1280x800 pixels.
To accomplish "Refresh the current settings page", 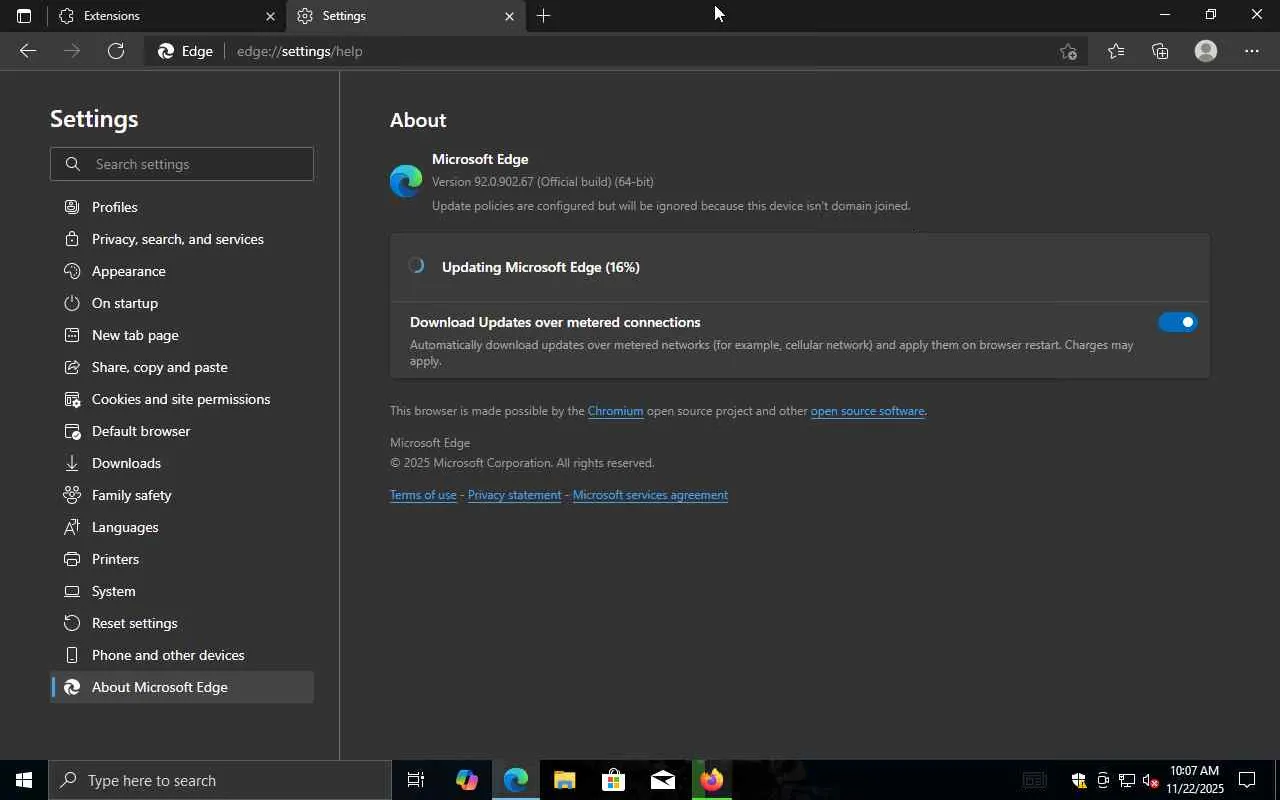I will click(x=116, y=51).
